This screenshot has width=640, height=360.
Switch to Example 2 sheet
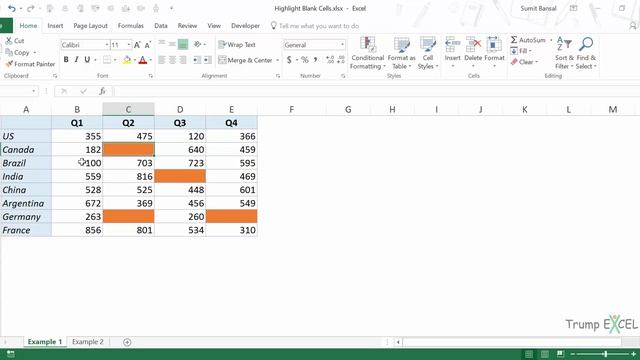click(88, 342)
